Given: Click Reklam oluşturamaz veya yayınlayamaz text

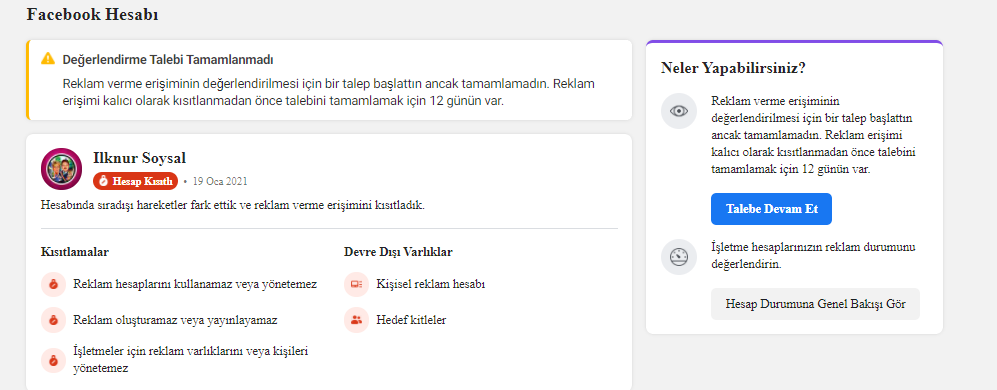Looking at the screenshot, I should pos(175,320).
